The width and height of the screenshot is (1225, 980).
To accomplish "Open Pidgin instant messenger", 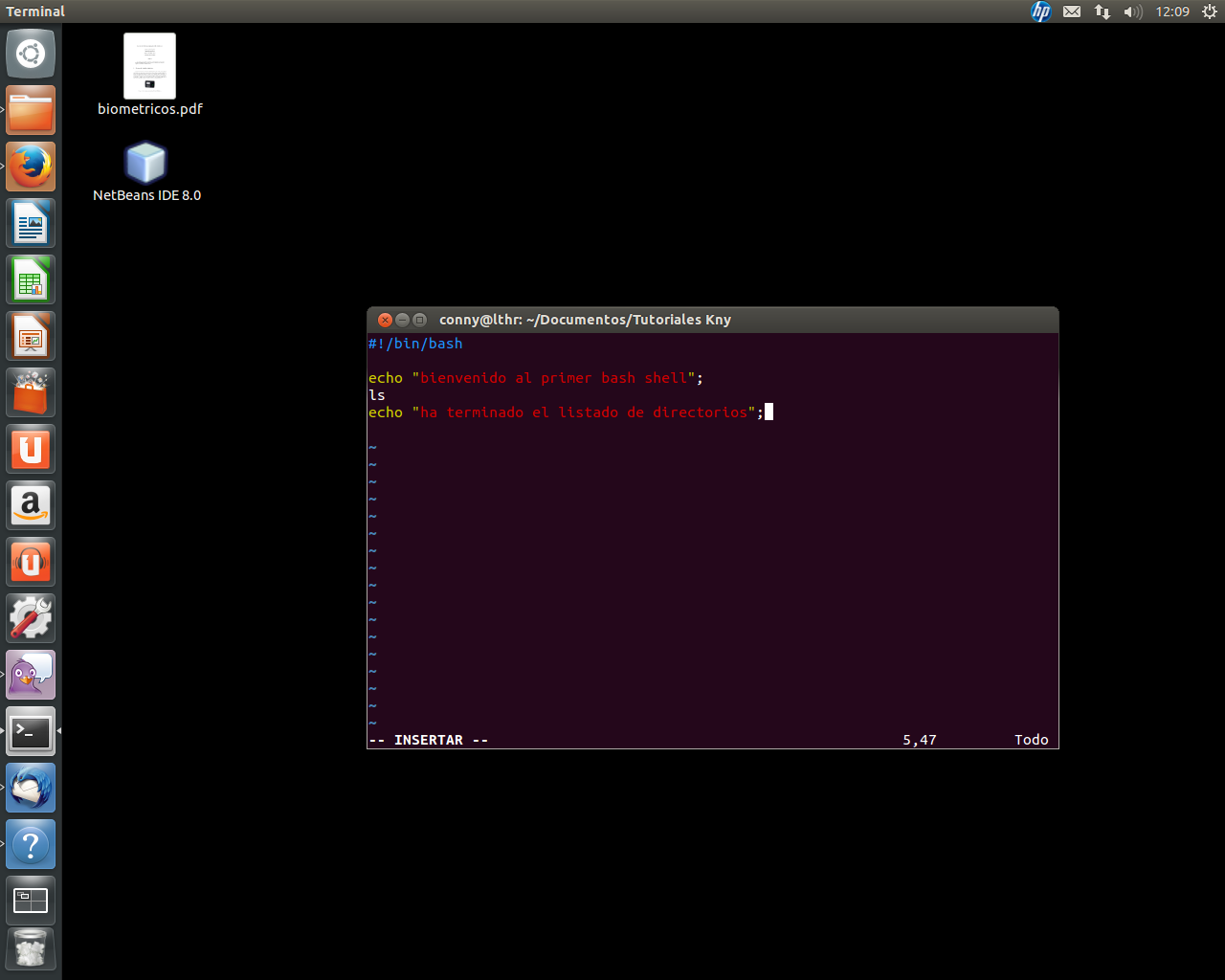I will tap(31, 674).
